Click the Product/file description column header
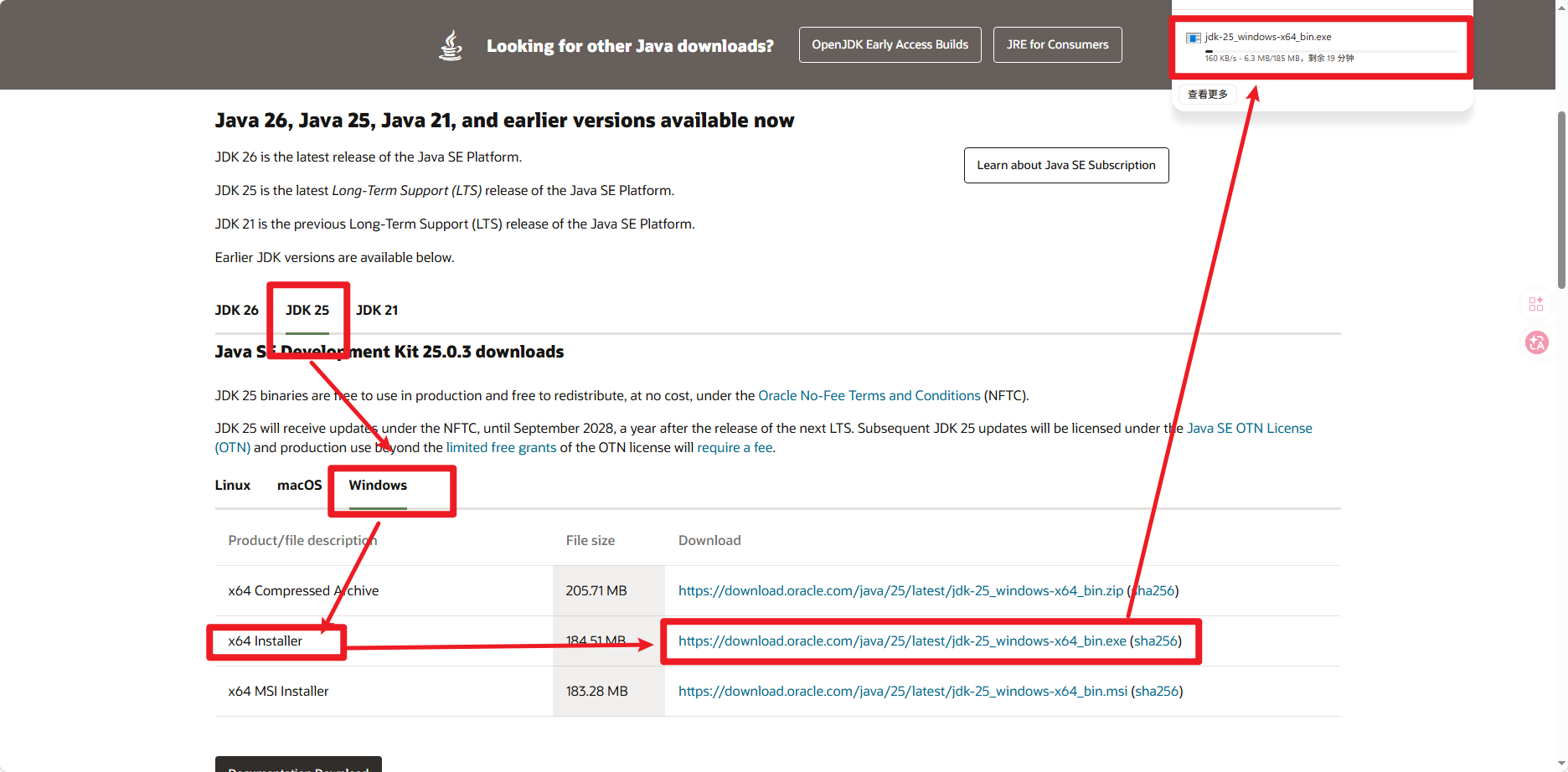The width and height of the screenshot is (1568, 772). point(302,540)
